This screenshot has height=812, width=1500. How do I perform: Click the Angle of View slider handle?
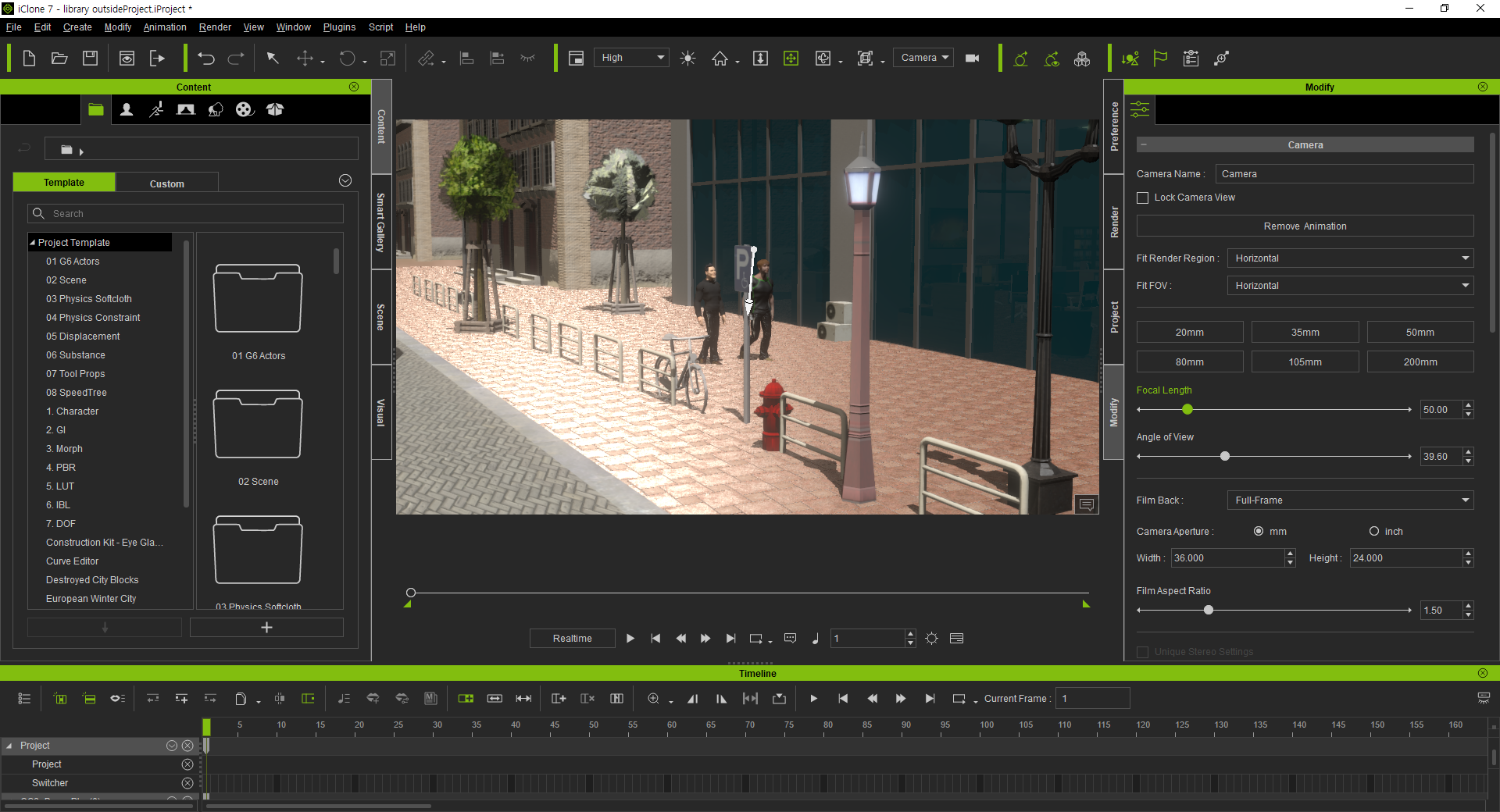1225,457
